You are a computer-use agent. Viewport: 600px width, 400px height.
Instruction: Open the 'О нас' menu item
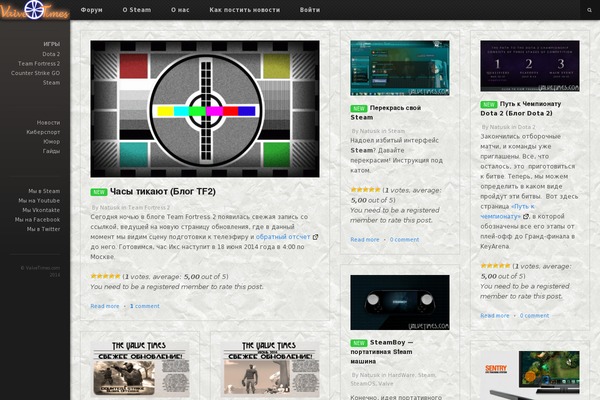coord(180,10)
